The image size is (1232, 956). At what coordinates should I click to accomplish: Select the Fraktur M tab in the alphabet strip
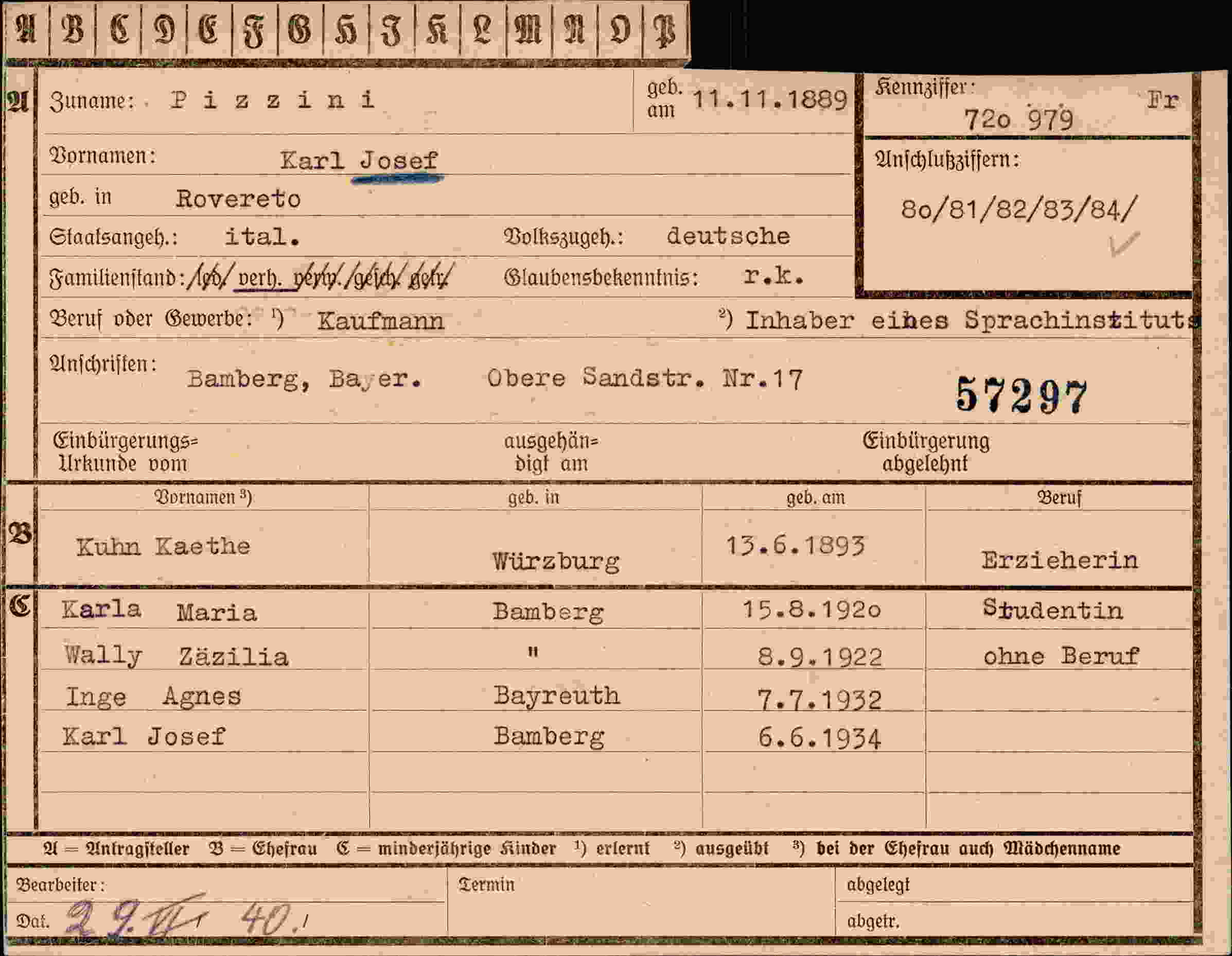[x=529, y=29]
